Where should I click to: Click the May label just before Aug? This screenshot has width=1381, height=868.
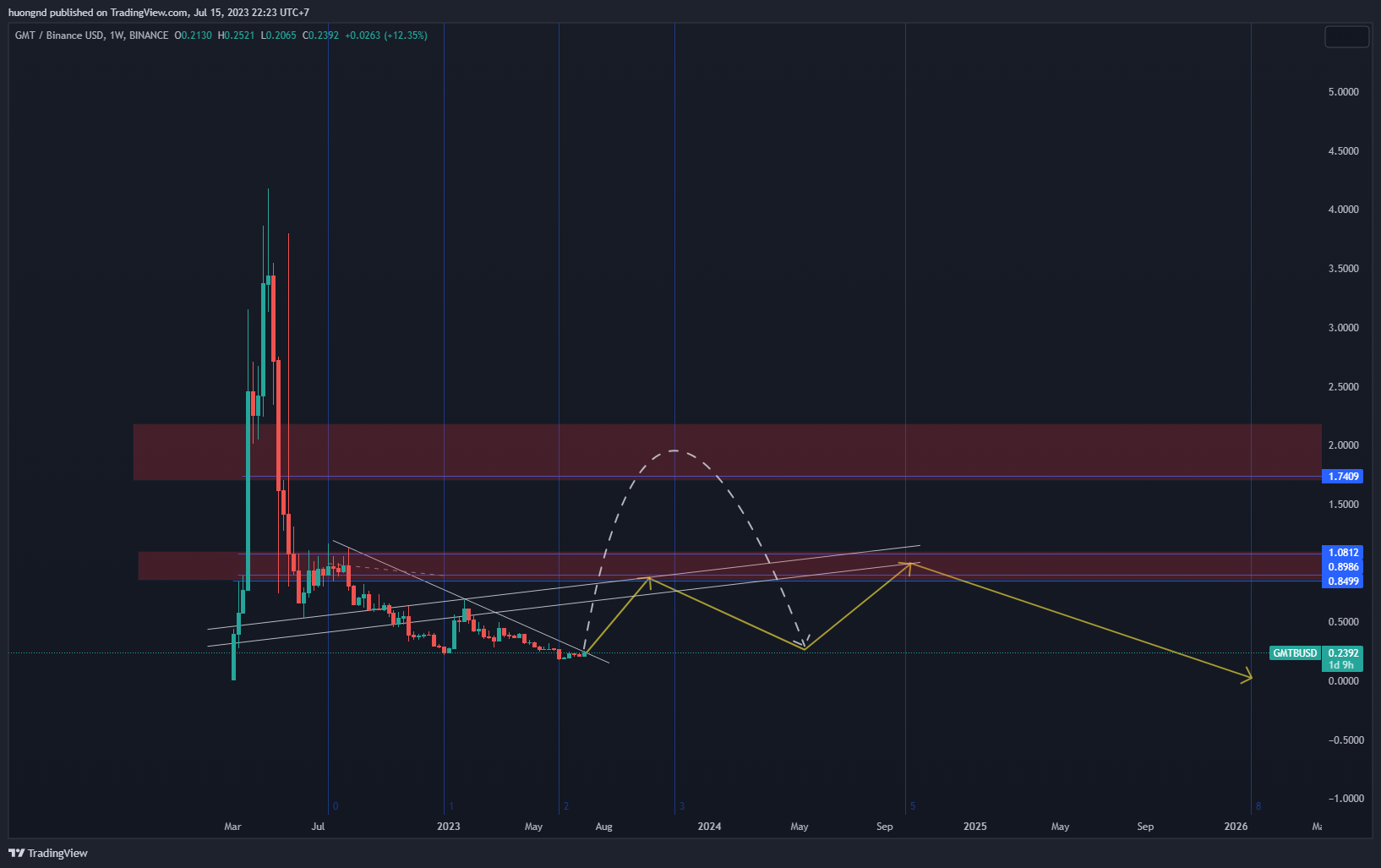(x=533, y=827)
